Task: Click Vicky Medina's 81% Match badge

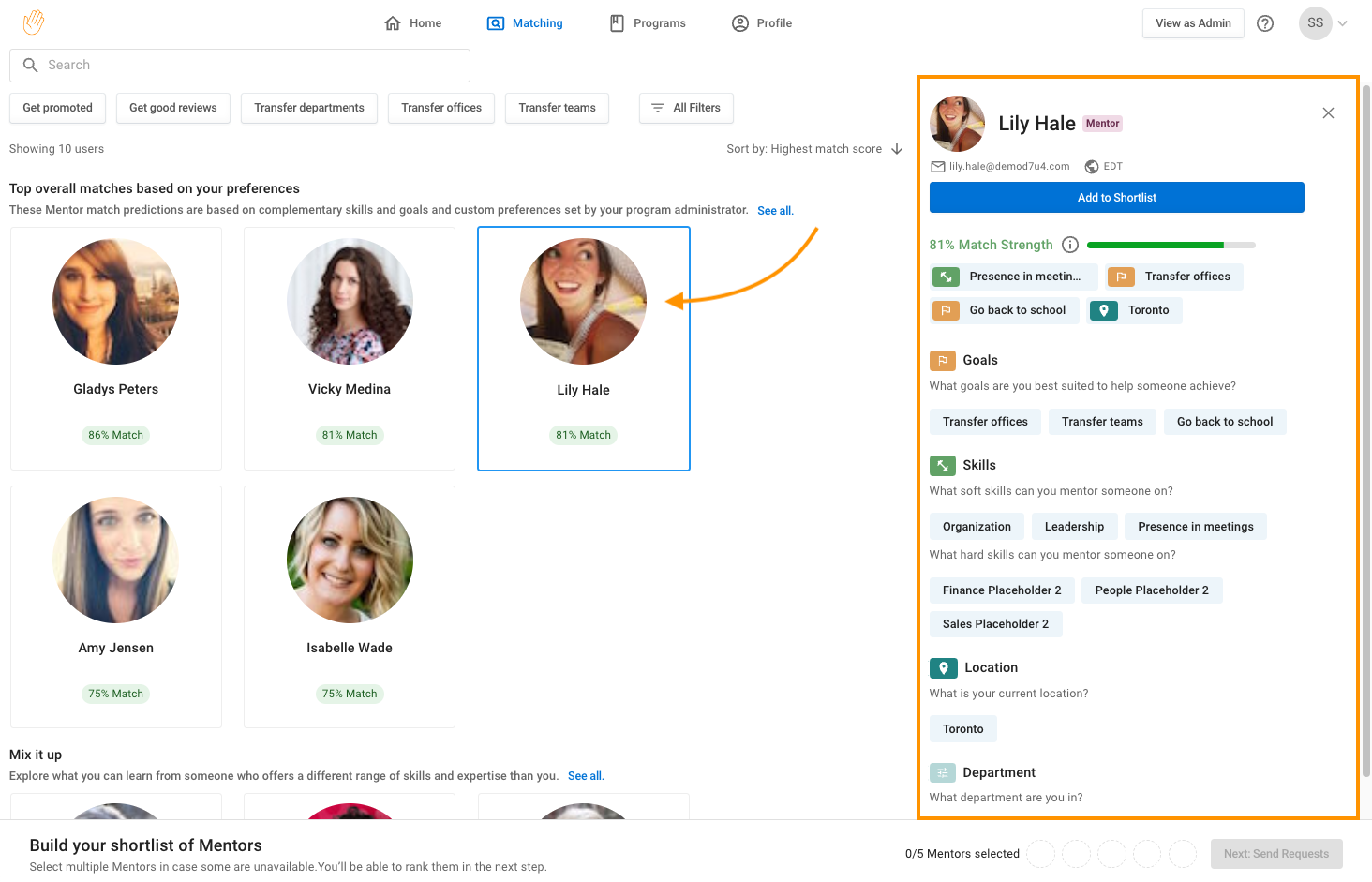Action: [x=350, y=435]
